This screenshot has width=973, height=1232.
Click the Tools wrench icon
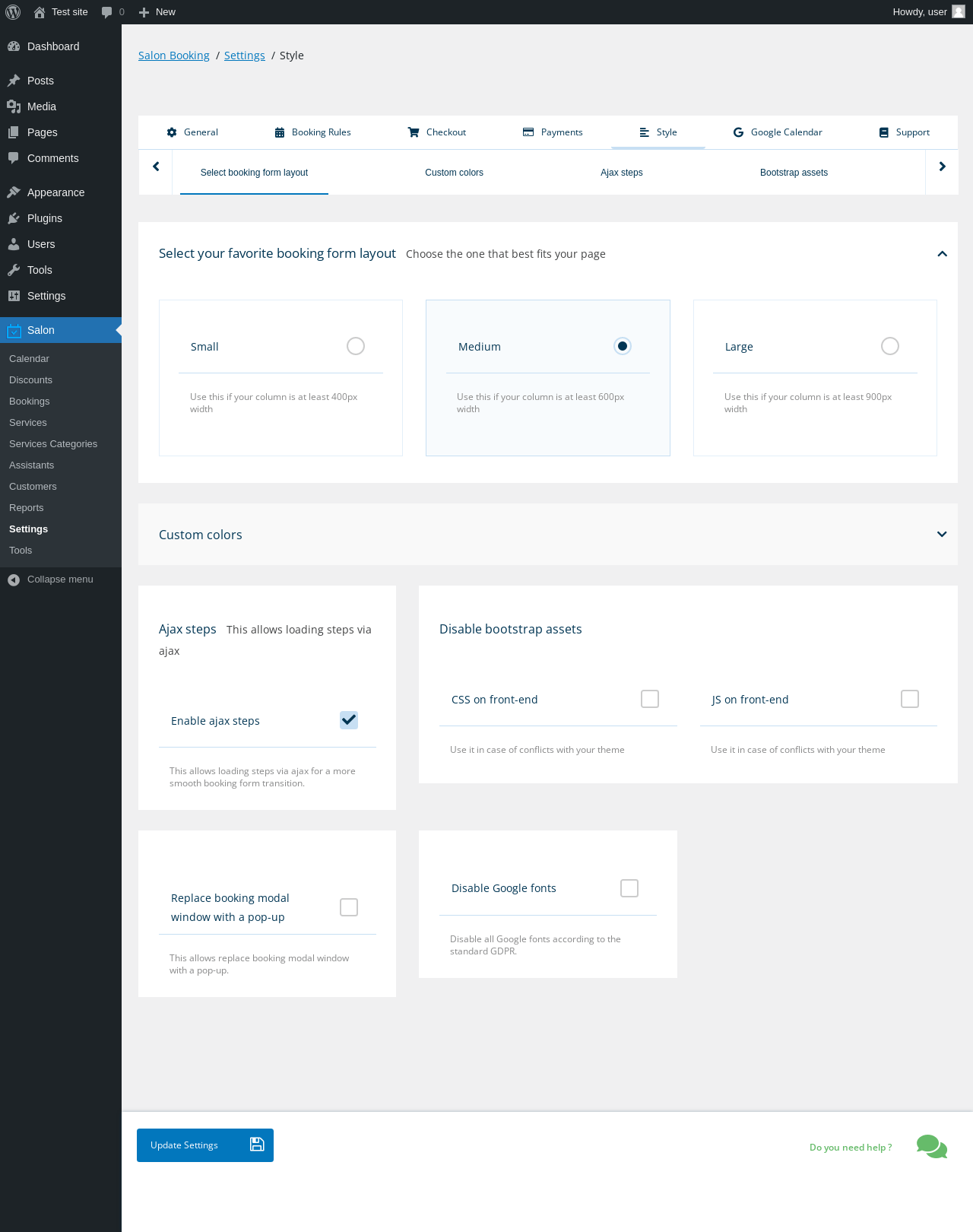[x=14, y=270]
